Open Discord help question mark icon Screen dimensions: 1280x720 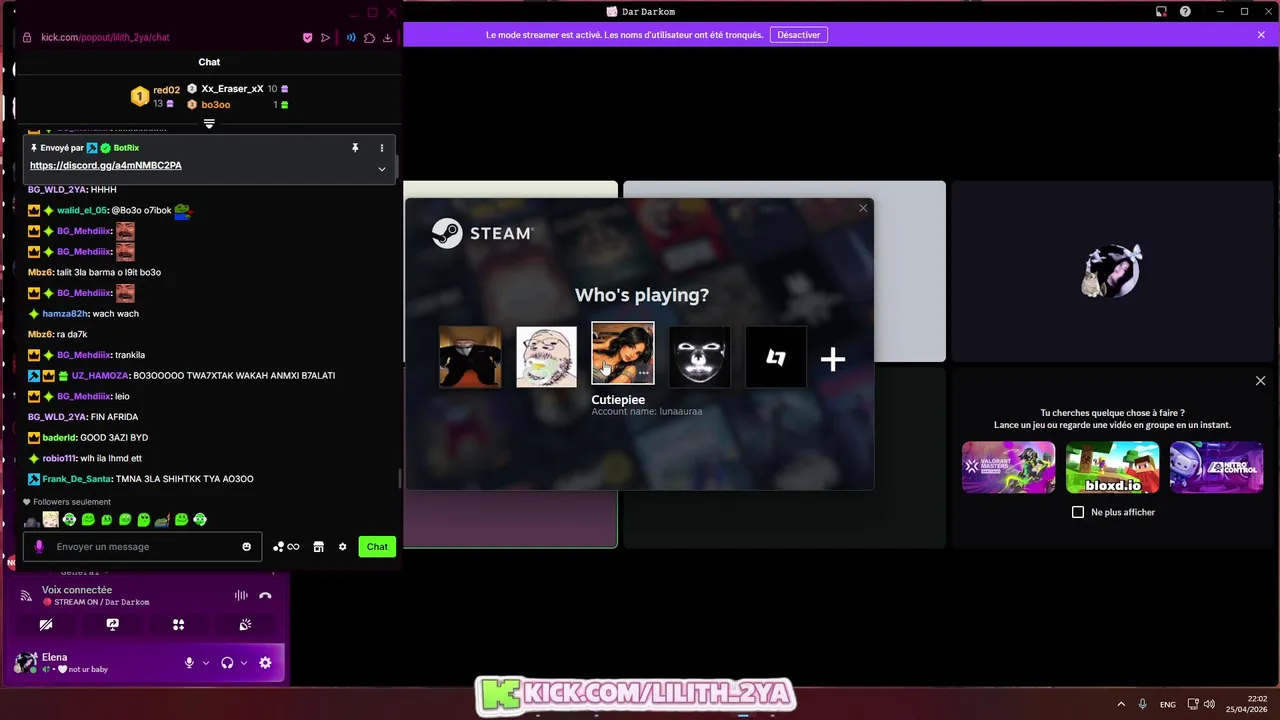point(1185,11)
